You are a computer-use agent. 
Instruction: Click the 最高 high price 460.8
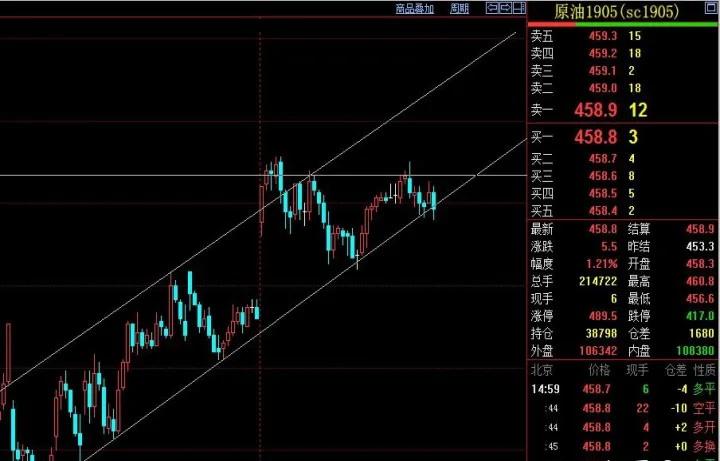[x=700, y=281]
